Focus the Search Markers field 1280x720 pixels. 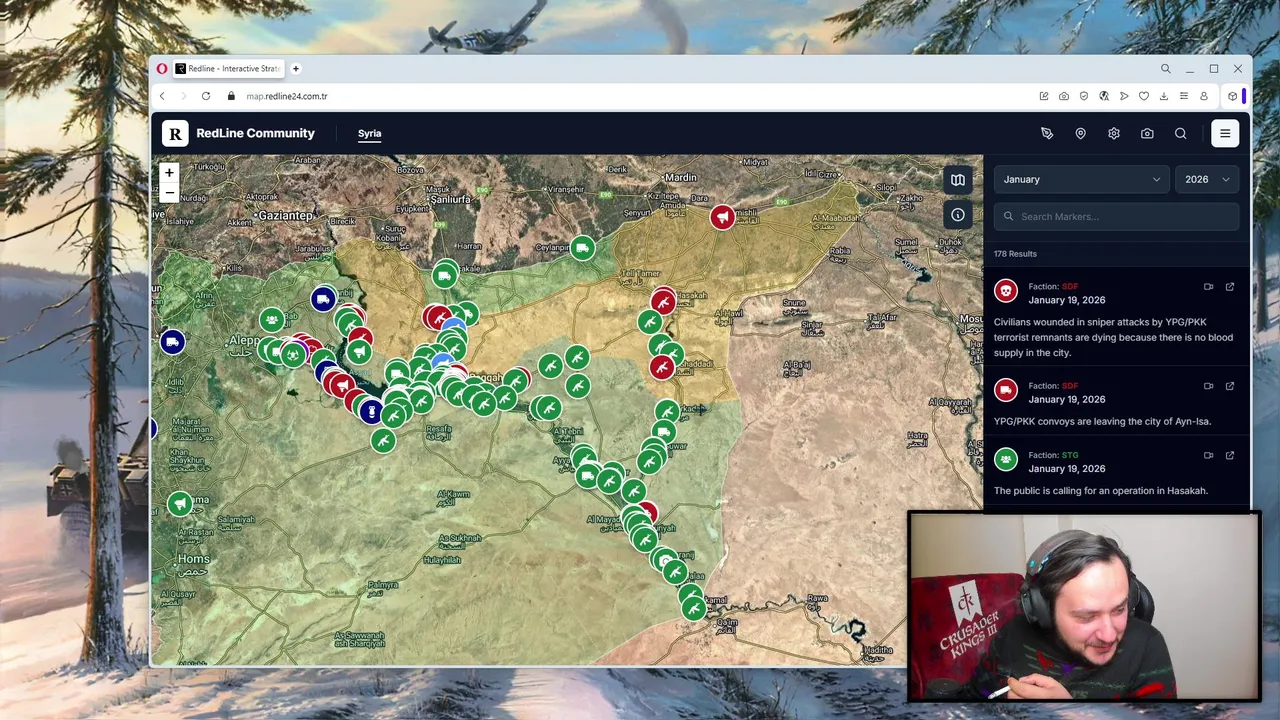pyautogui.click(x=1117, y=216)
